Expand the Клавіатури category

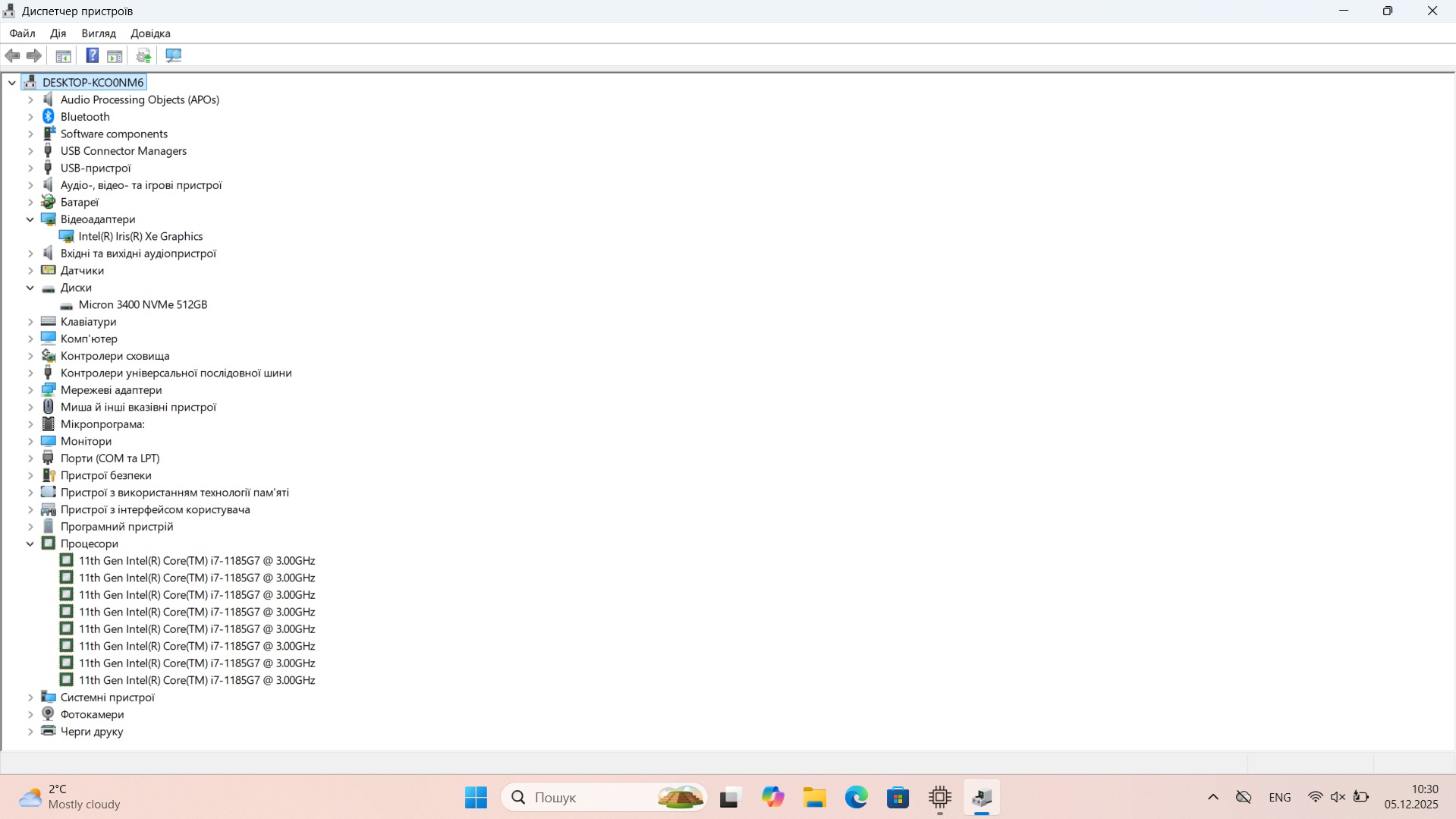pos(30,322)
